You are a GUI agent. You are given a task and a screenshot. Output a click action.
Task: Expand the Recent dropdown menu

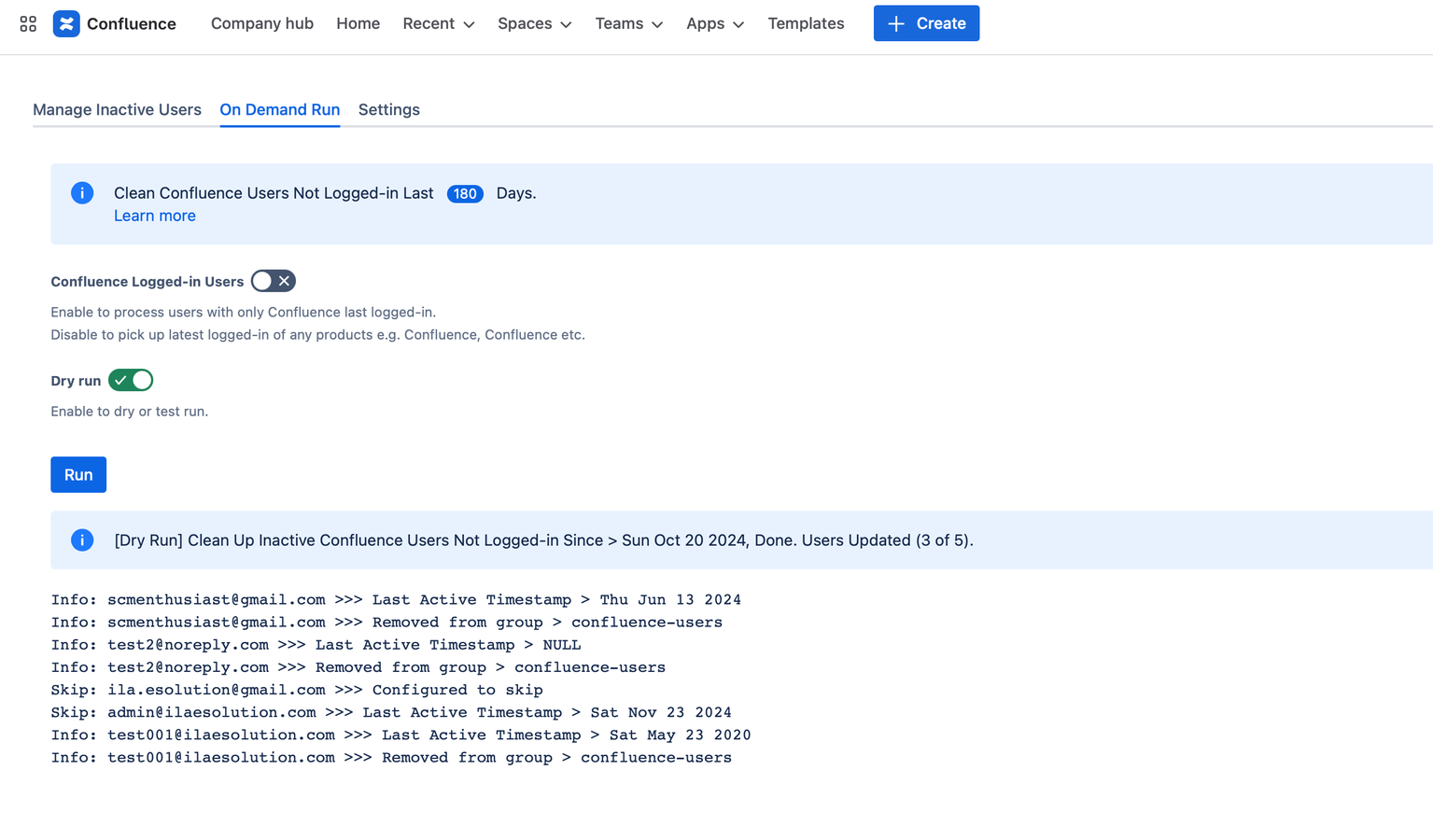[x=439, y=23]
